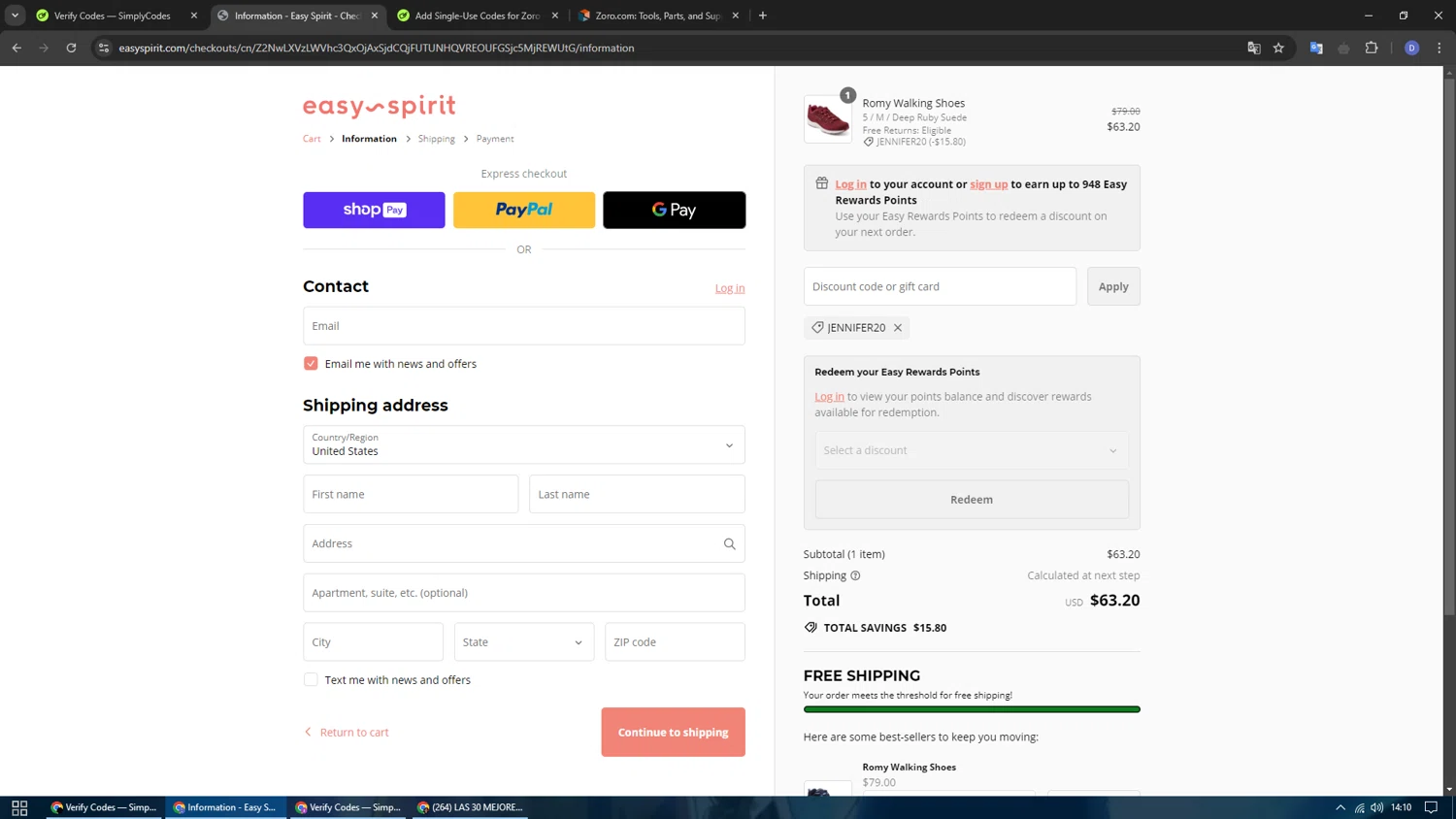Reload the checkout page
Image resolution: width=1456 pixels, height=819 pixels.
(x=71, y=48)
